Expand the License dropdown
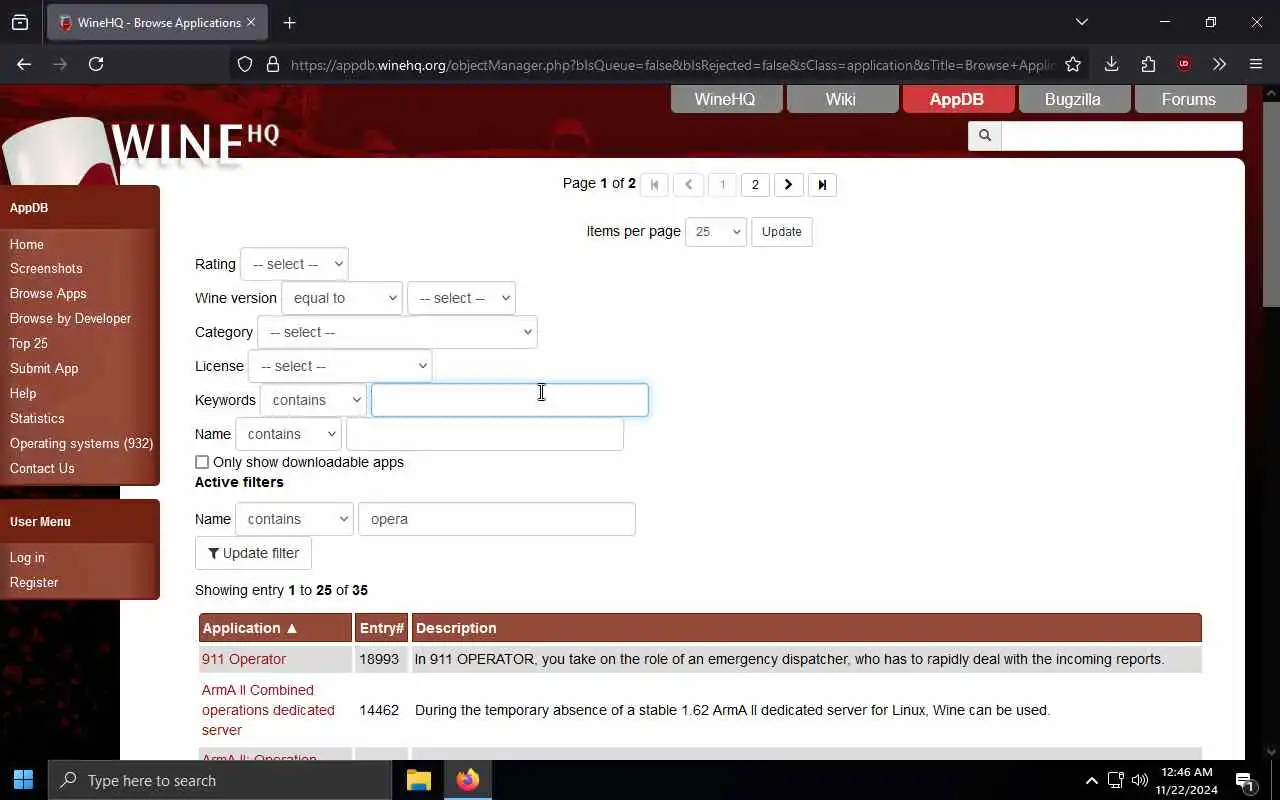Viewport: 1280px width, 800px height. [340, 366]
